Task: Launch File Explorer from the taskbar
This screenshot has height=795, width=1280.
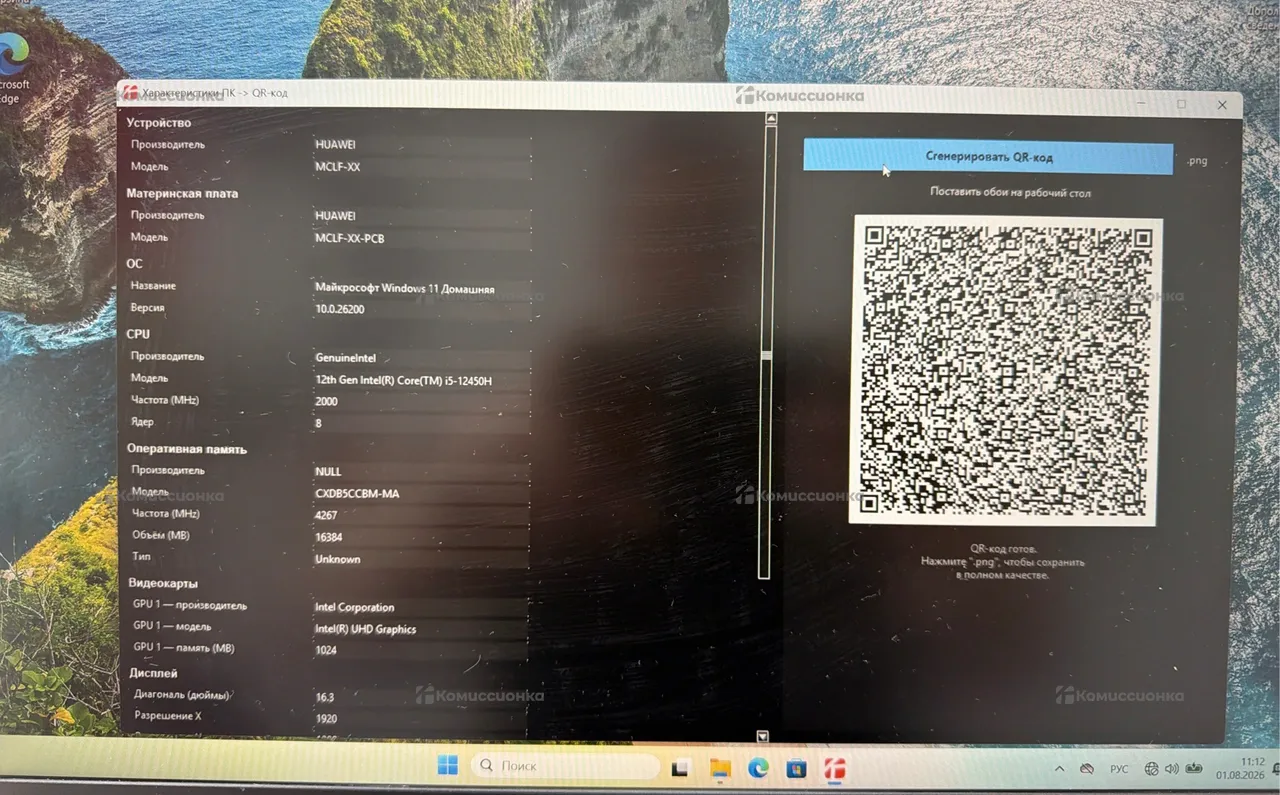Action: tap(720, 768)
